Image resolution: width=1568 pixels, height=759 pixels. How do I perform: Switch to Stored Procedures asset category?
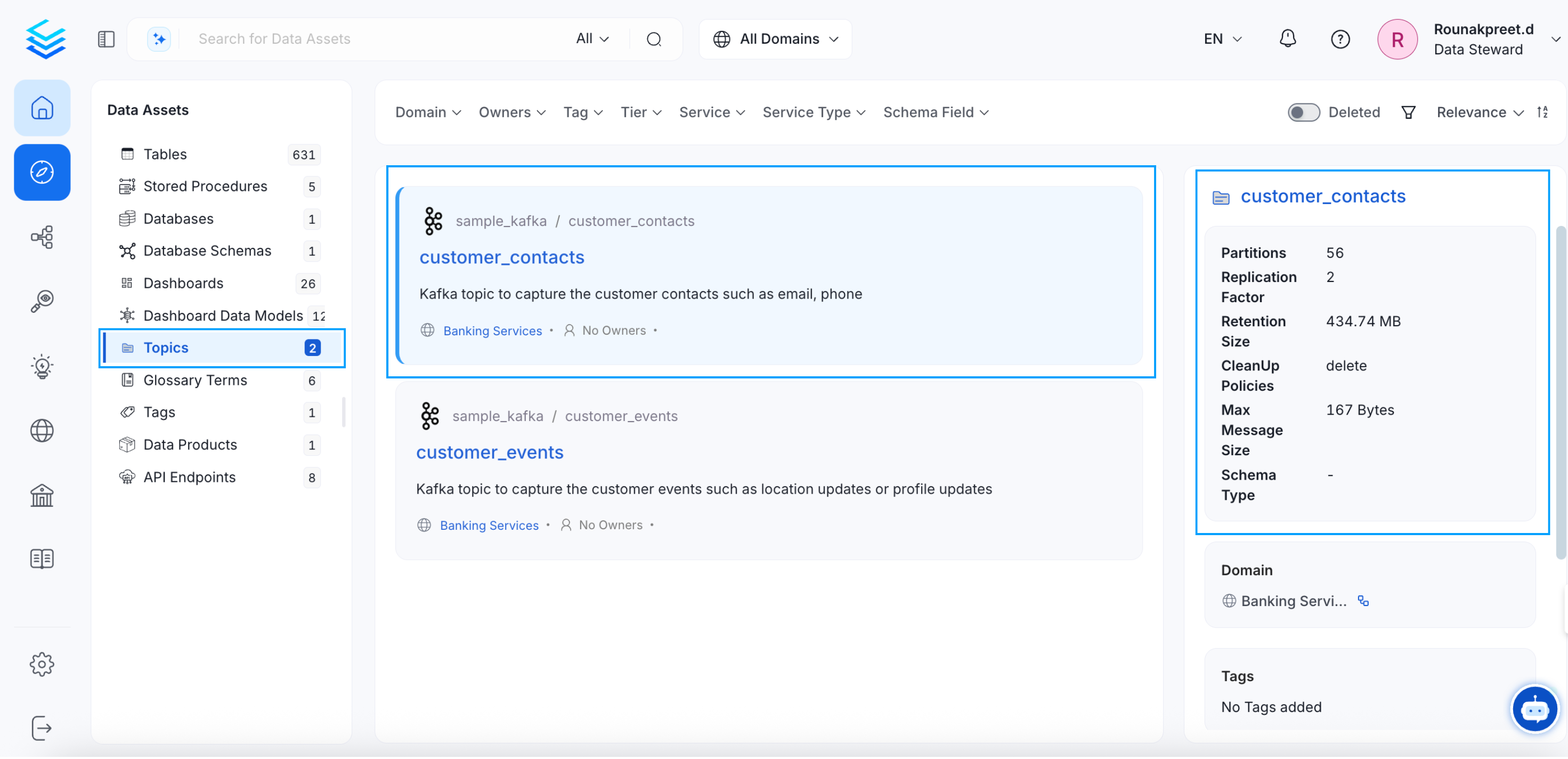pos(205,186)
